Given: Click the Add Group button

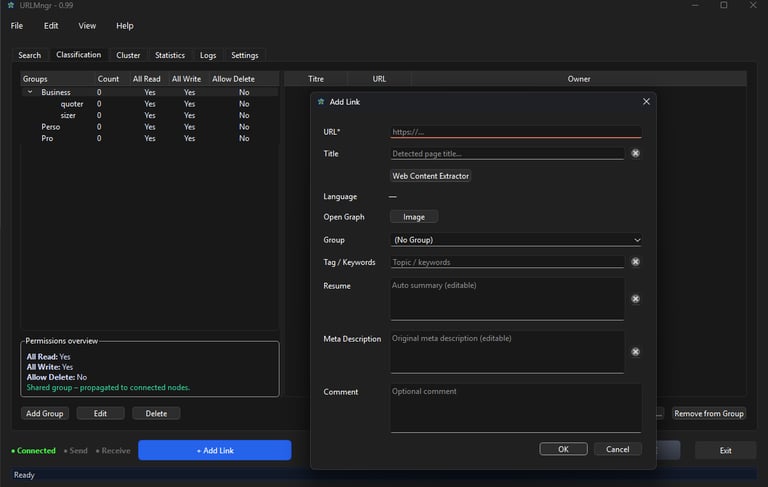Looking at the screenshot, I should (x=45, y=413).
